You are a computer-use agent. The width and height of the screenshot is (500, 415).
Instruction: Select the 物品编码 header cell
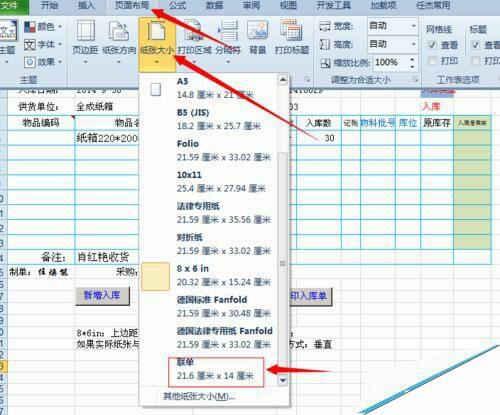click(x=41, y=123)
